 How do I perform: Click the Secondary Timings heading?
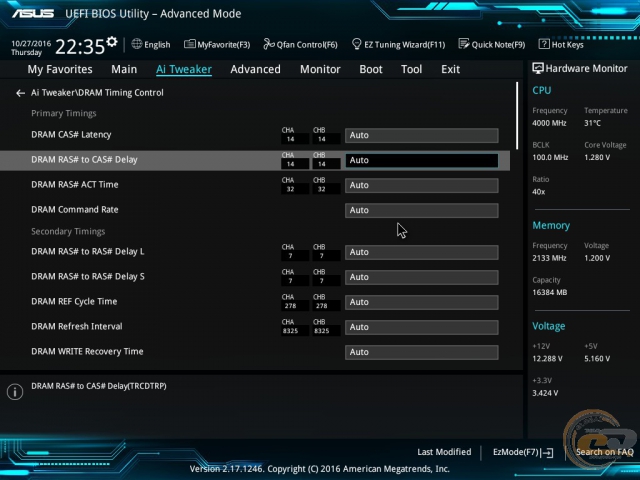68,231
